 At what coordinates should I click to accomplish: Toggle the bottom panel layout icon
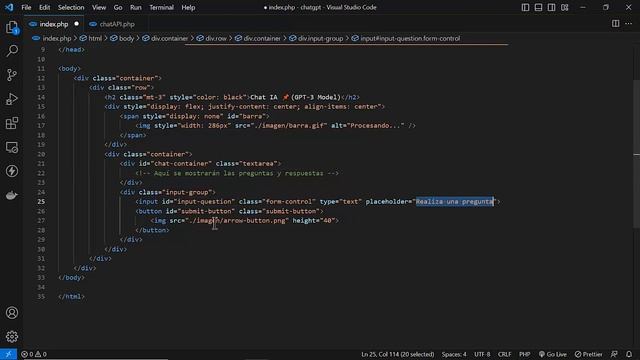tap(538, 7)
